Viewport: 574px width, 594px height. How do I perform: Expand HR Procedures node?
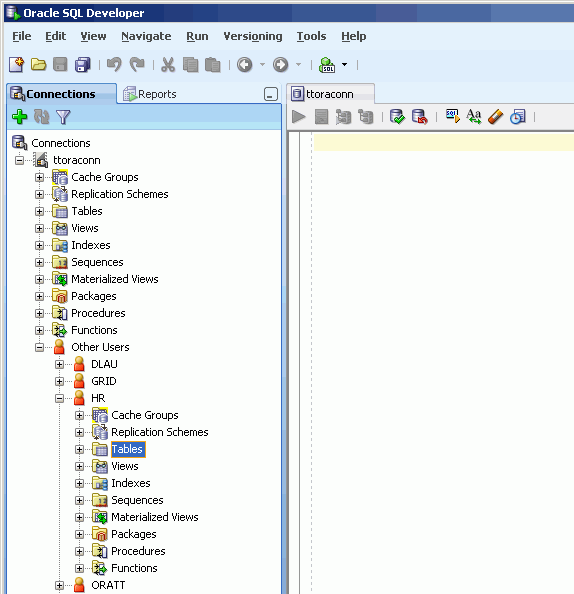click(80, 552)
